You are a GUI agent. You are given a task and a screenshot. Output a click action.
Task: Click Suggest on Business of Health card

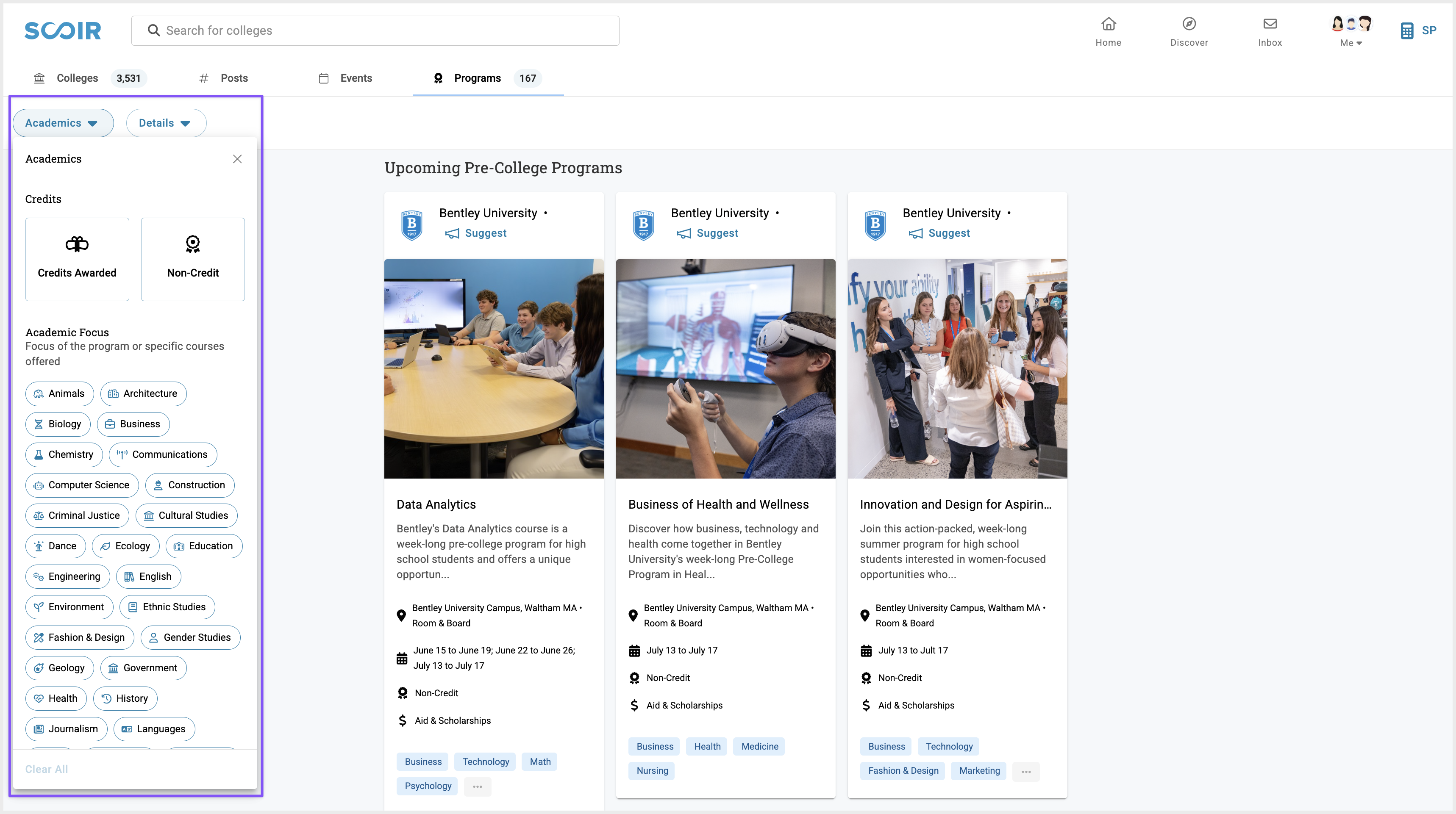click(717, 233)
